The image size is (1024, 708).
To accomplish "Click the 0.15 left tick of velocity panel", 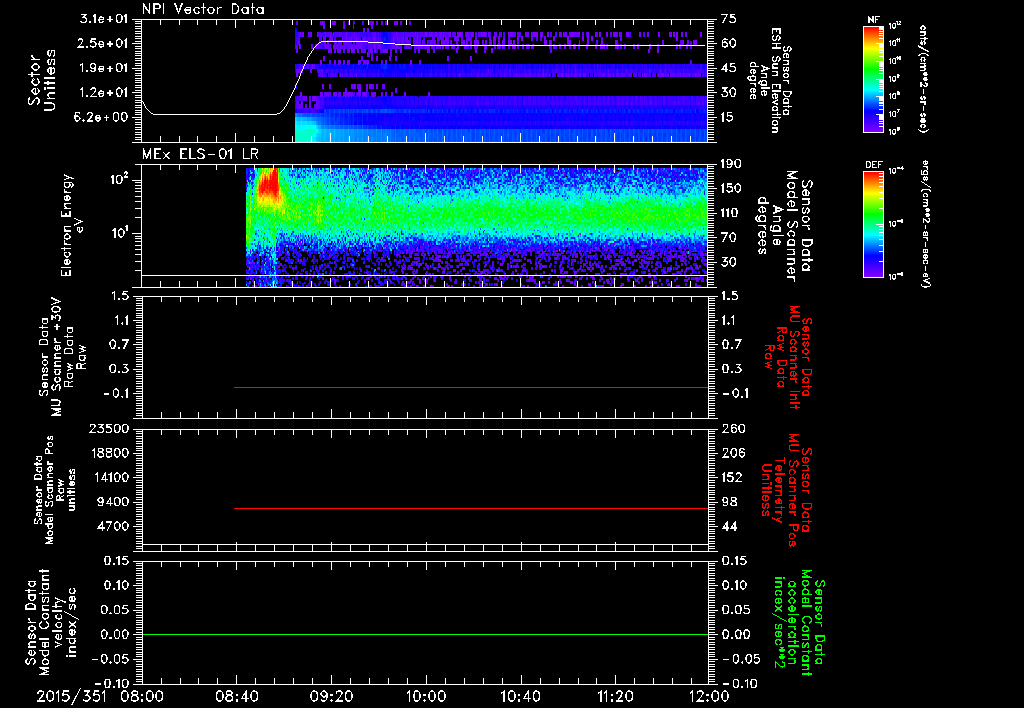I will (116, 561).
